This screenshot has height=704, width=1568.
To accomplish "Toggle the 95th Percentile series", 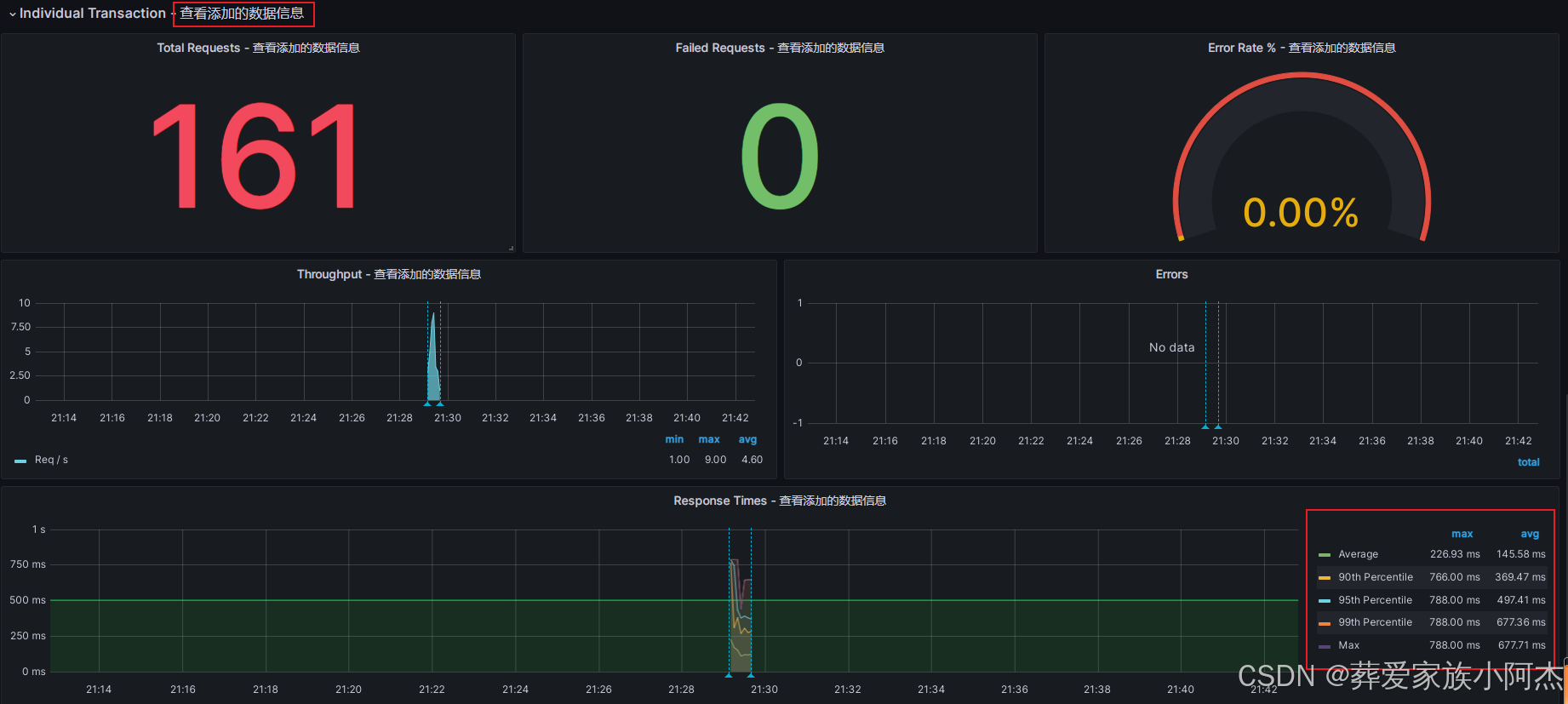I will tap(1375, 600).
